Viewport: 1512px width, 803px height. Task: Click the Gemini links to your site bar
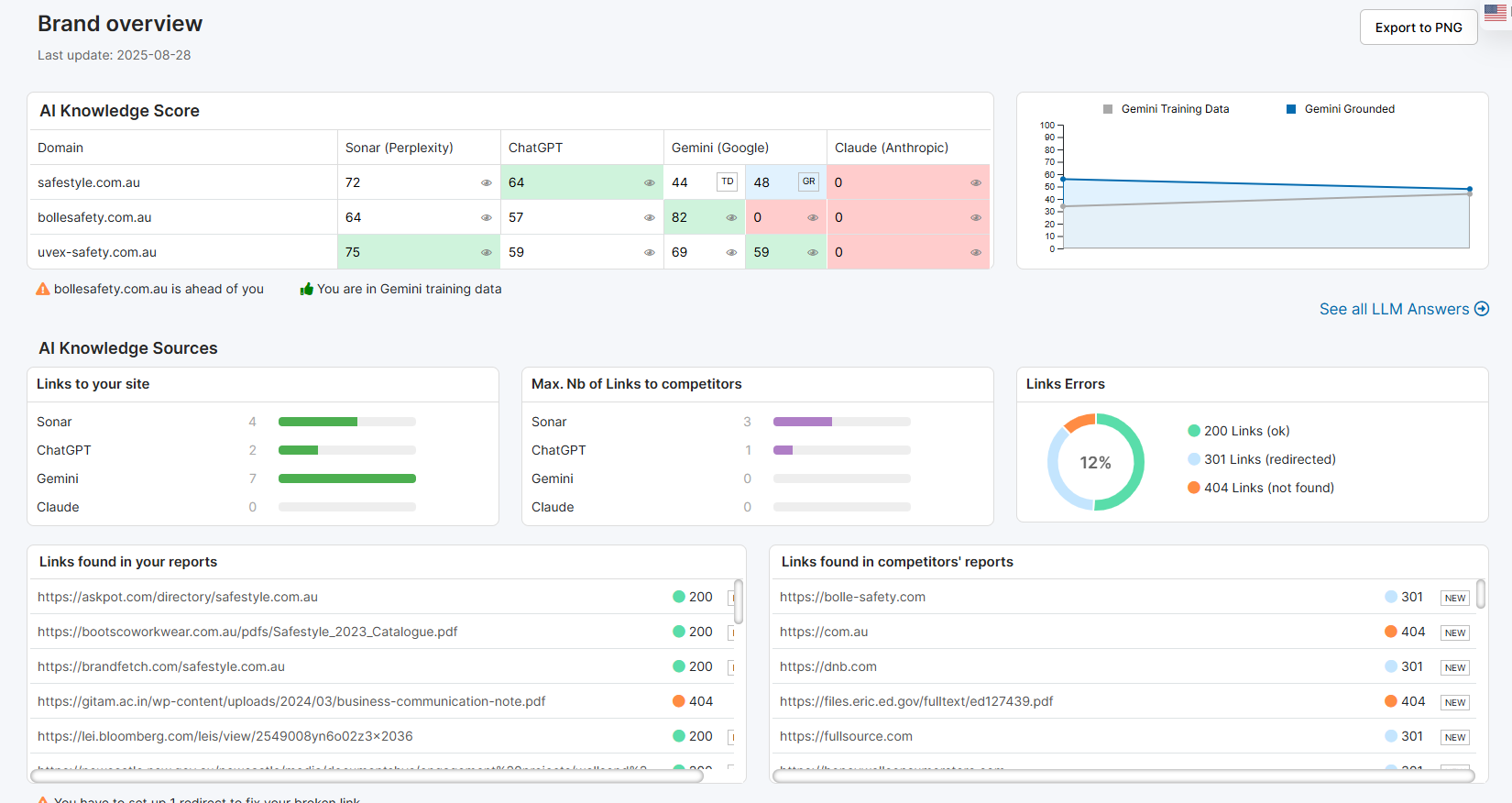(347, 478)
